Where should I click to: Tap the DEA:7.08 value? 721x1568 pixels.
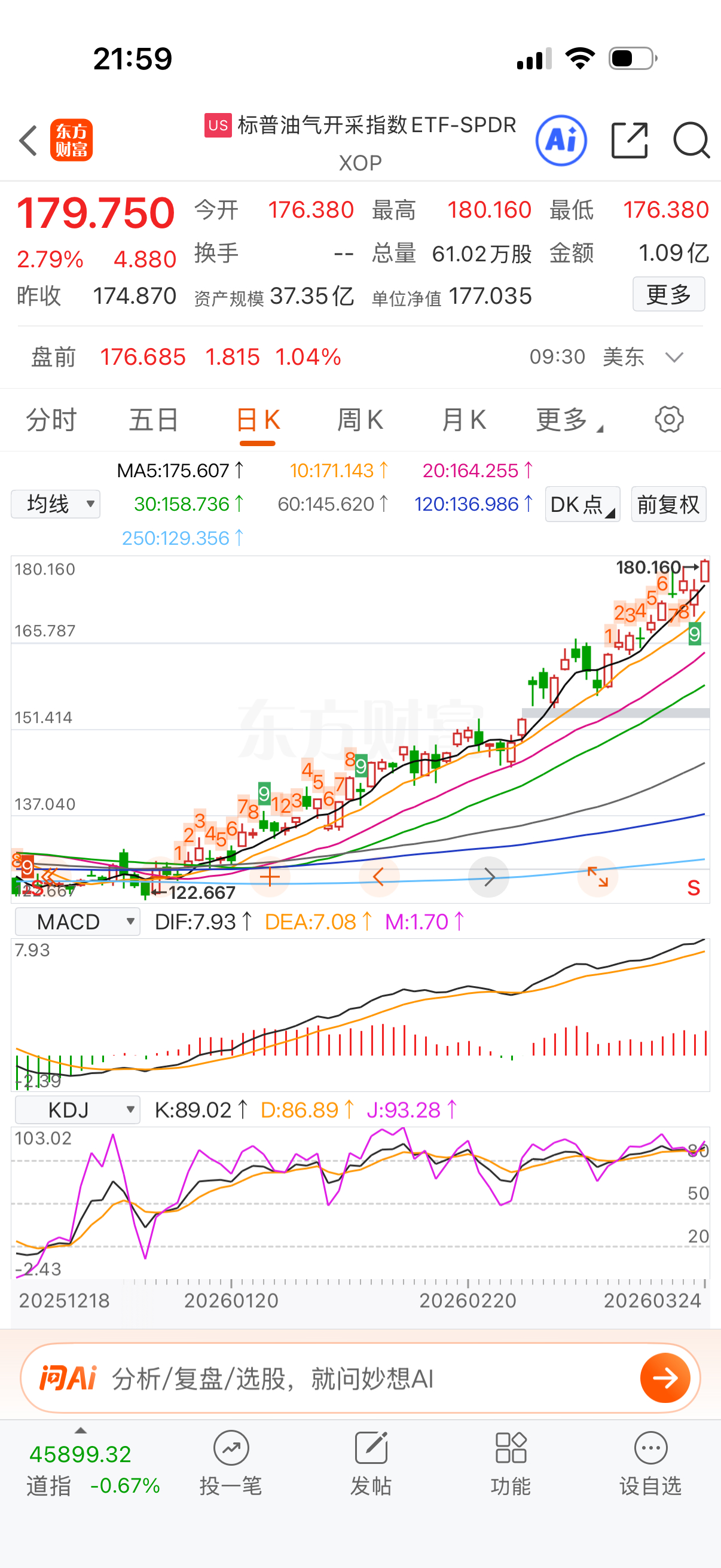point(319,922)
